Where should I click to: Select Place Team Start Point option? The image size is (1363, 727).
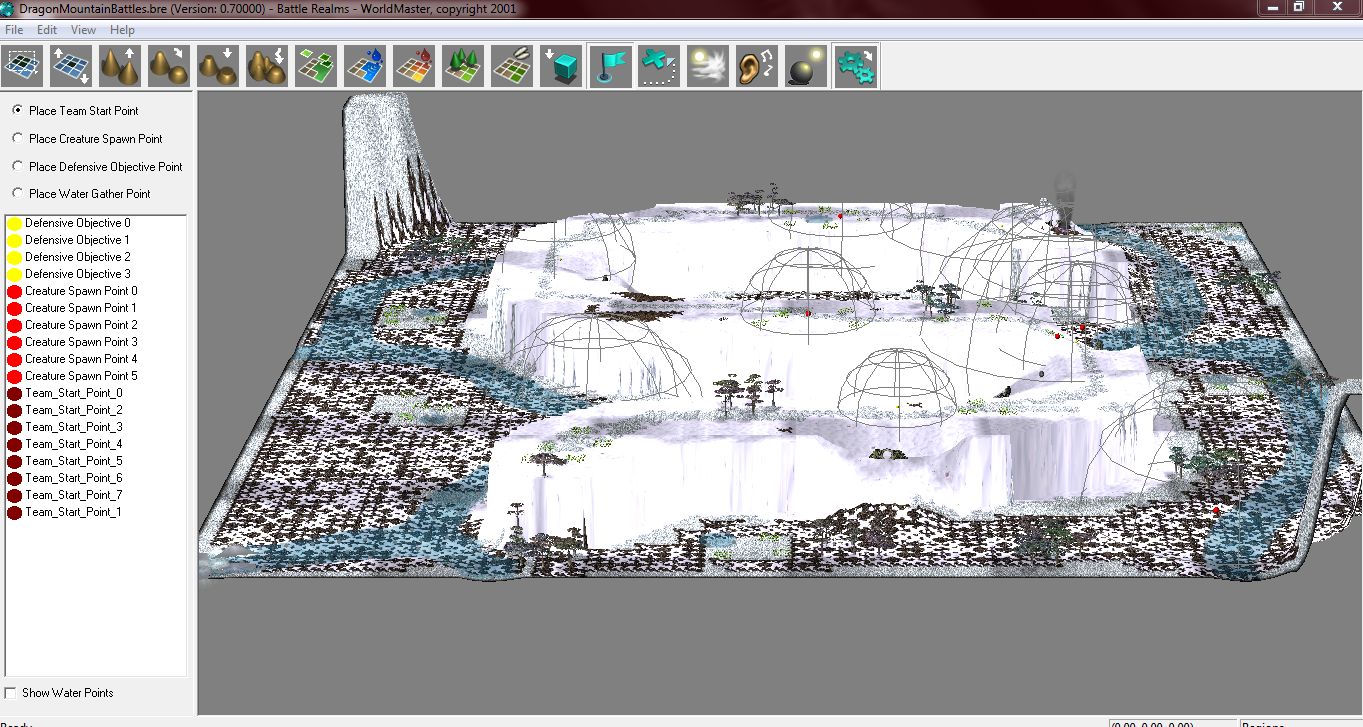(76, 111)
